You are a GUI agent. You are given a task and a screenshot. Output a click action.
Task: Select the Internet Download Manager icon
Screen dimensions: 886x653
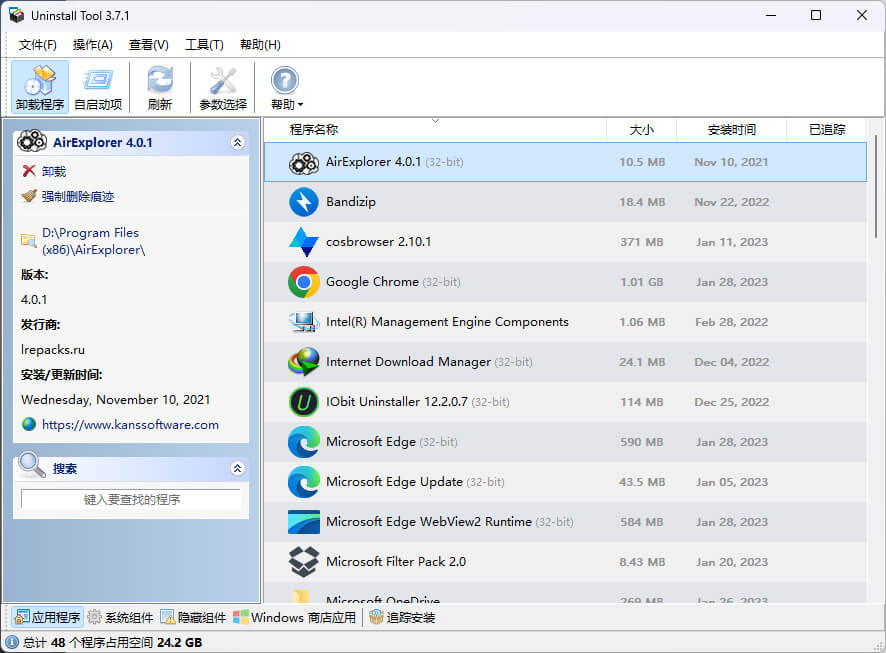click(302, 362)
